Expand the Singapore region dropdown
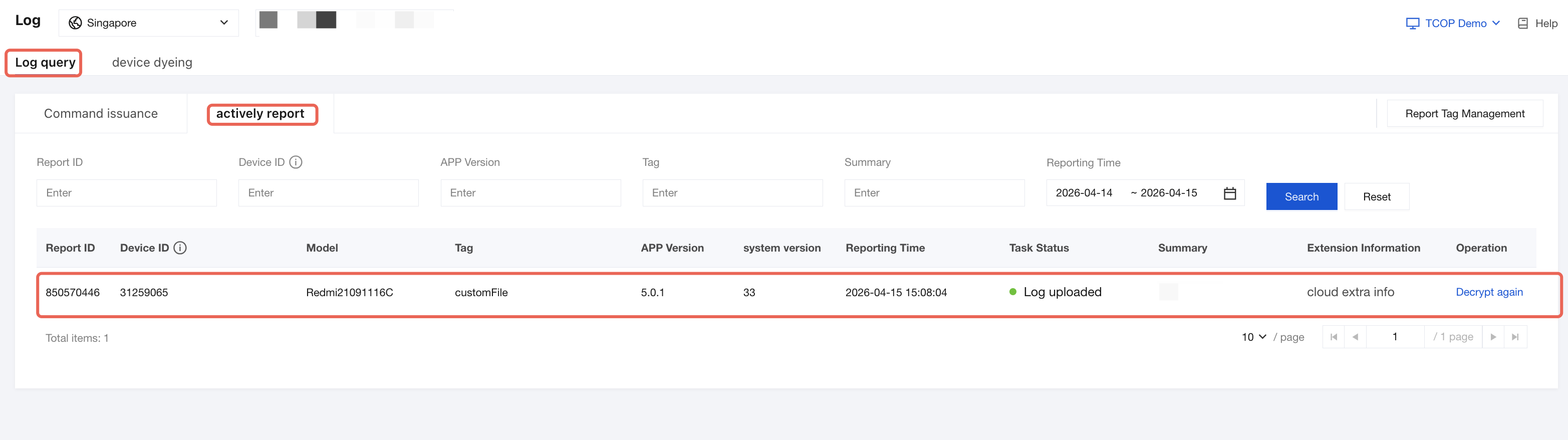 click(x=148, y=23)
